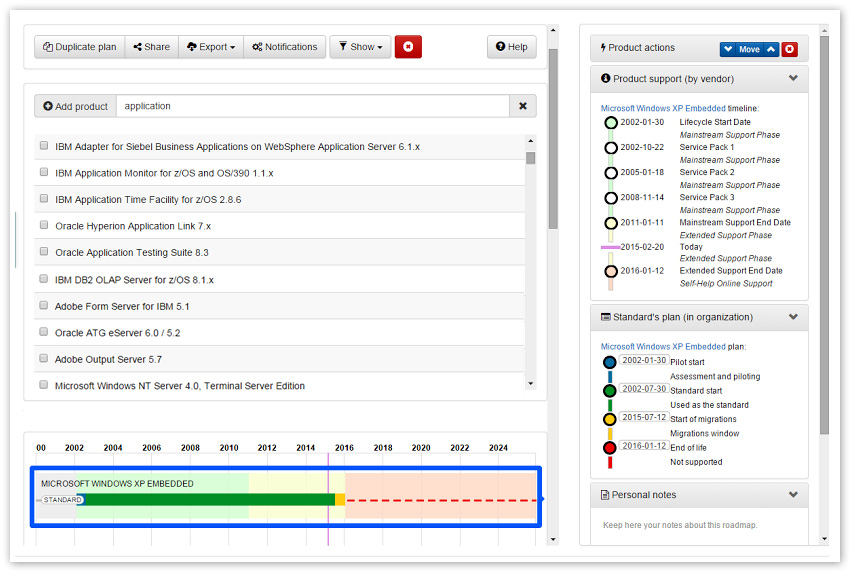
Task: Click the green standard-use bar on the timeline
Action: point(210,500)
